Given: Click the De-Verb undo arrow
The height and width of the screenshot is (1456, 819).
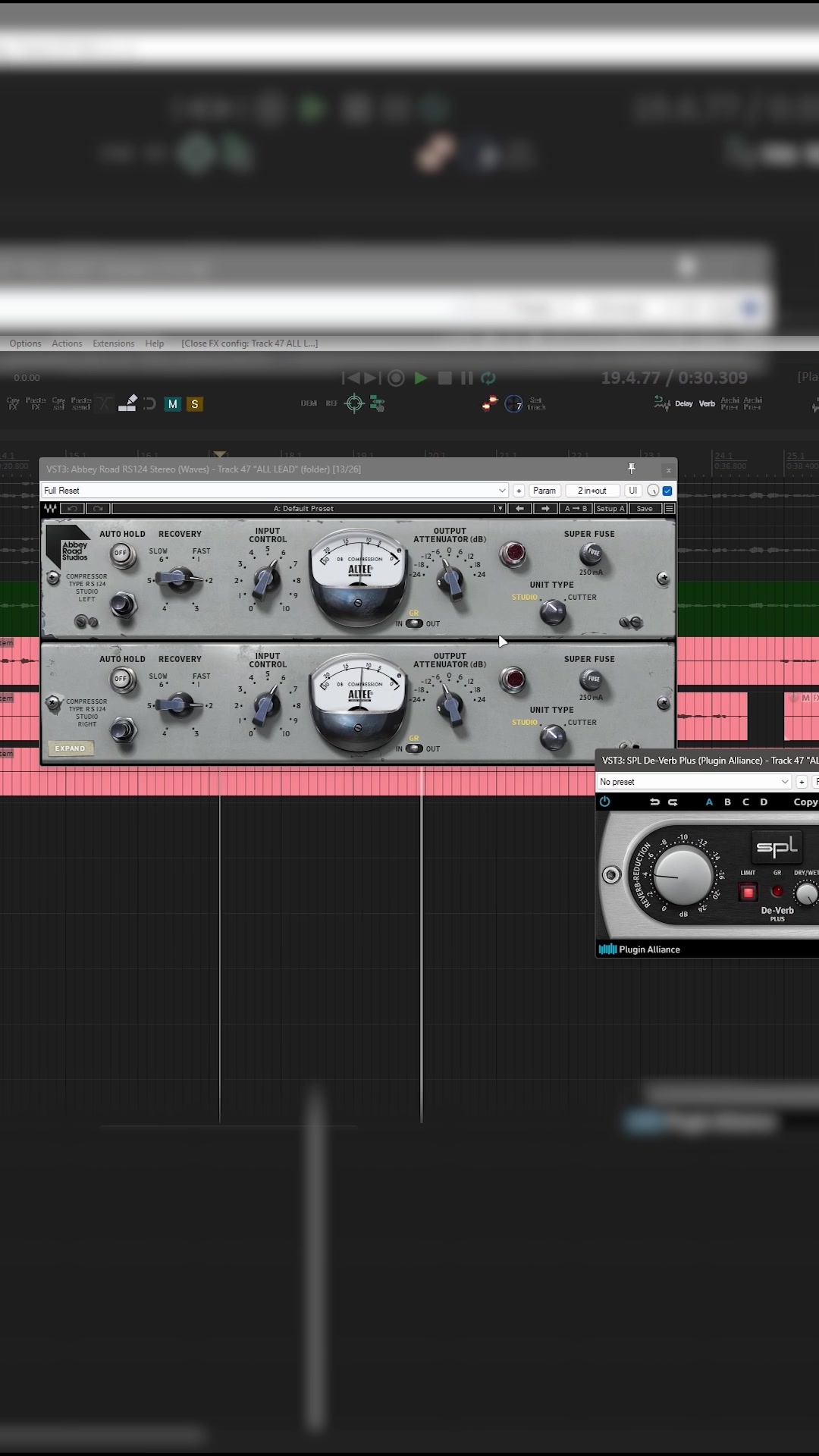Looking at the screenshot, I should pos(654,802).
